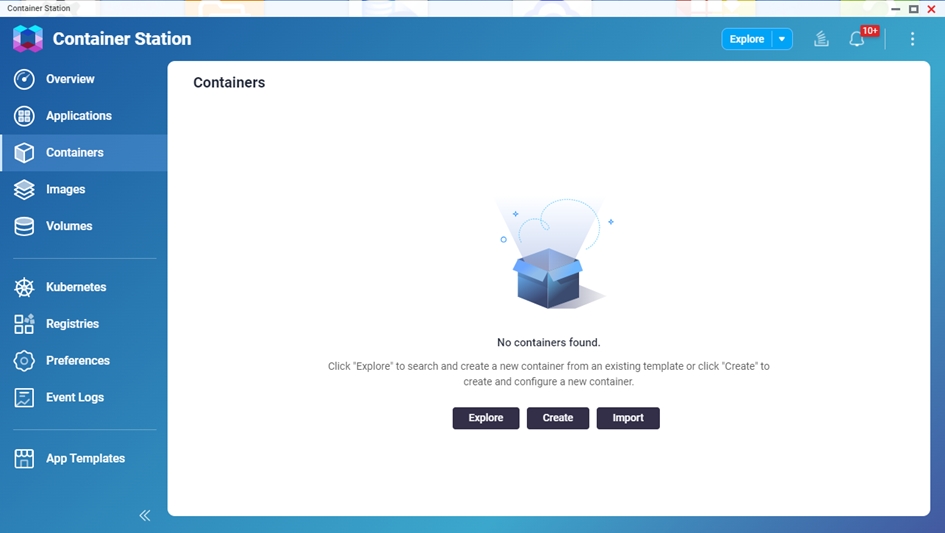Open notifications bell with 10+ badge

pos(857,39)
